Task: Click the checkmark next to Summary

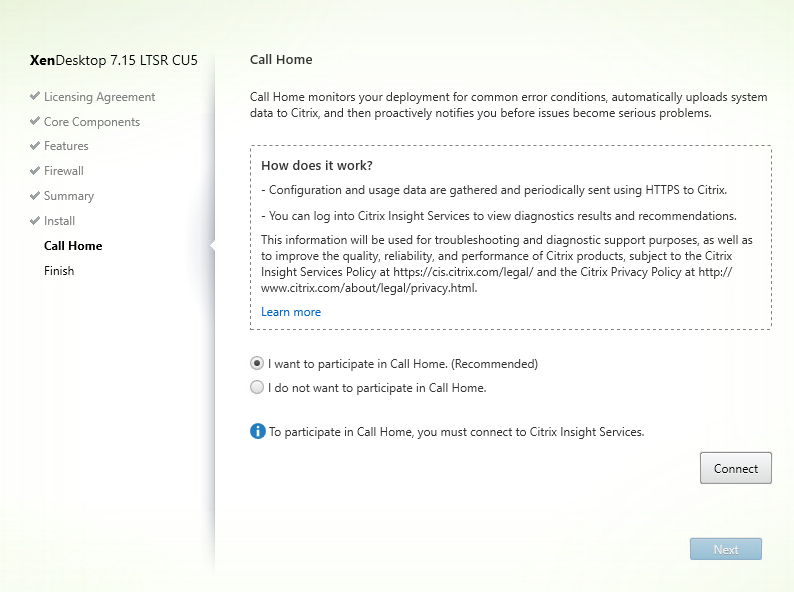Action: 34,195
